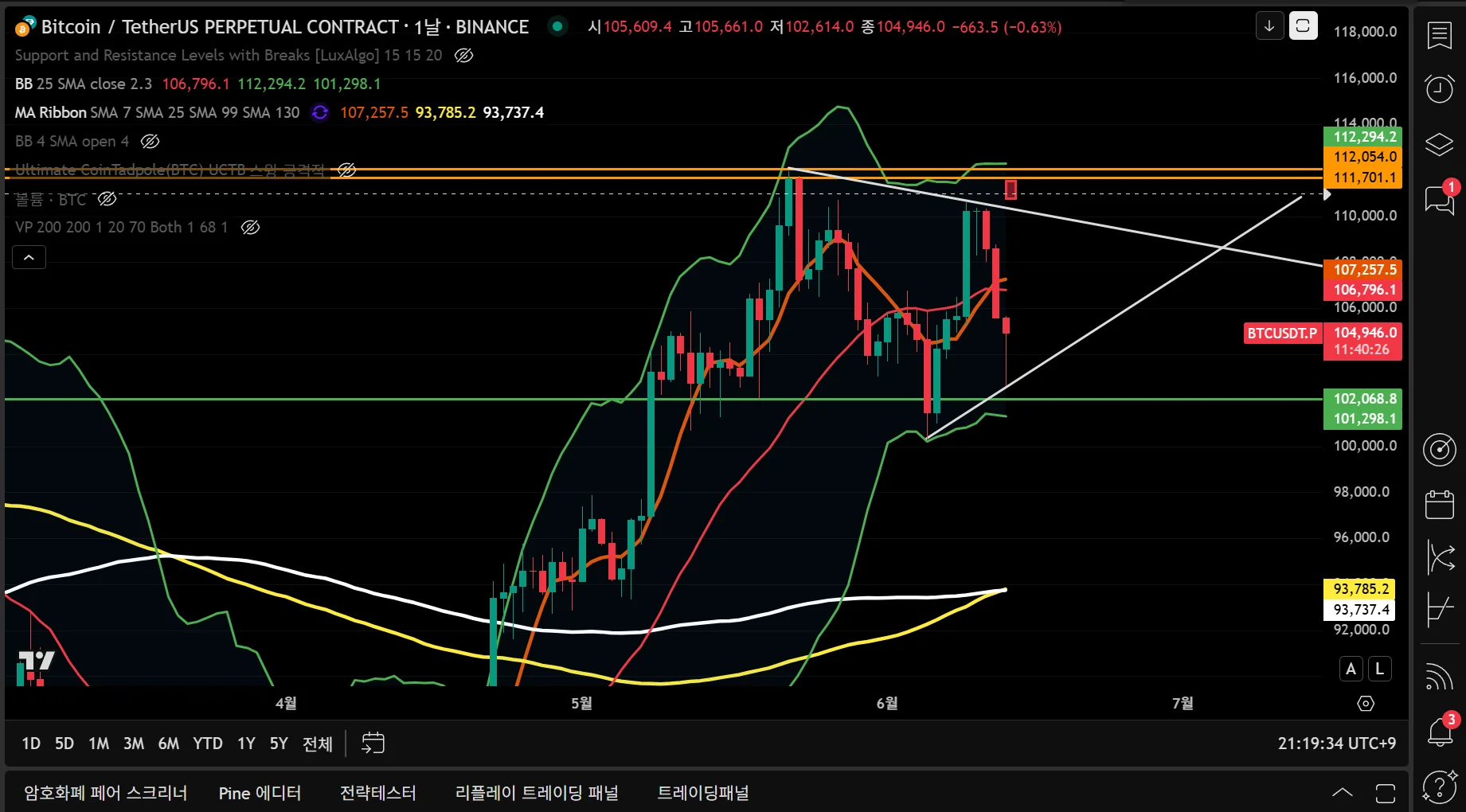
Task: Open the go-to-date calendar icon
Action: coord(373,744)
